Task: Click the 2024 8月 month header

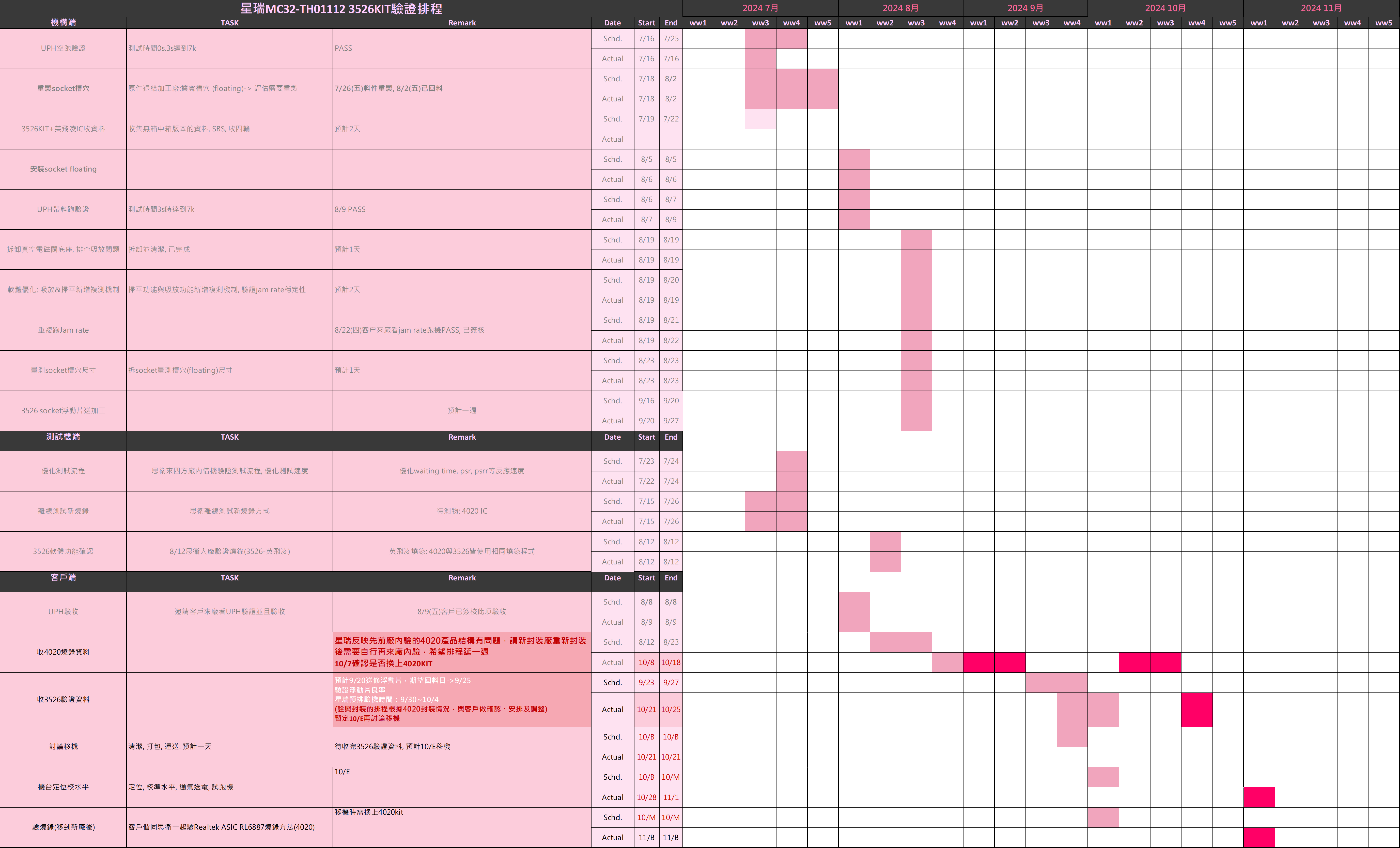Action: click(900, 9)
